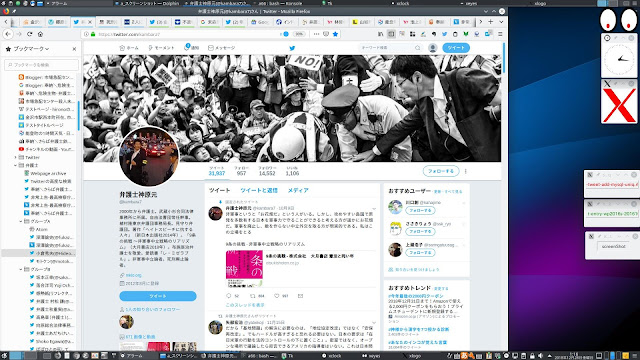View the 1,106 likes count
Screen dimensions: 640x360
coord(292,171)
